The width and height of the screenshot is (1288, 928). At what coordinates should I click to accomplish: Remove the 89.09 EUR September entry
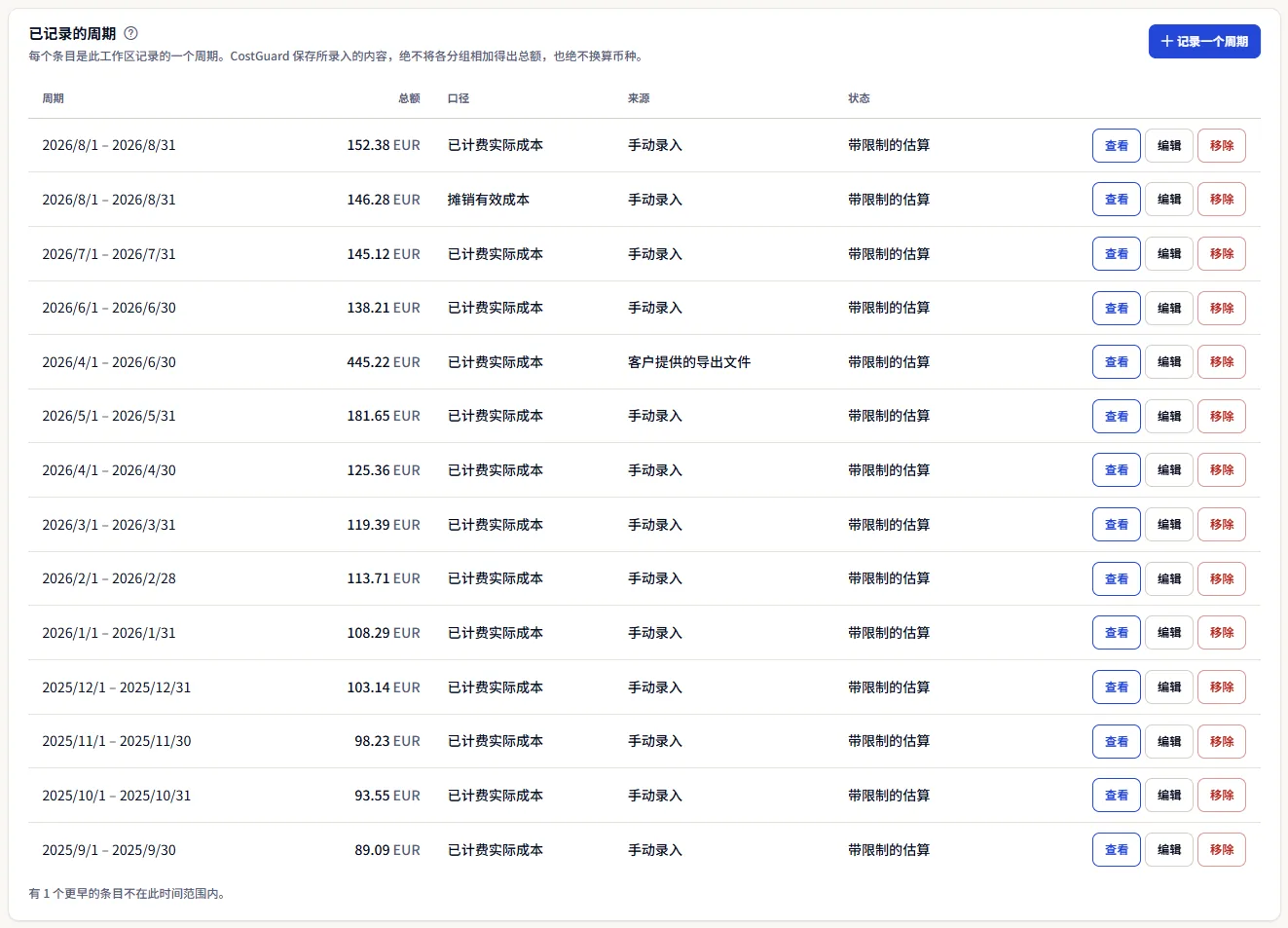pyautogui.click(x=1222, y=850)
